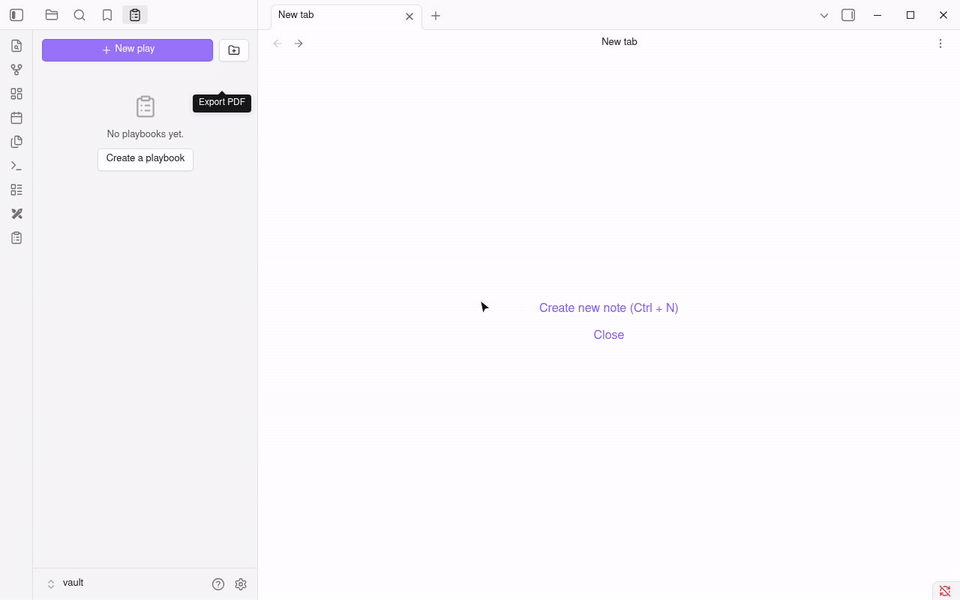This screenshot has height=600, width=960.
Task: Click the New tab title in view header
Action: 619,42
